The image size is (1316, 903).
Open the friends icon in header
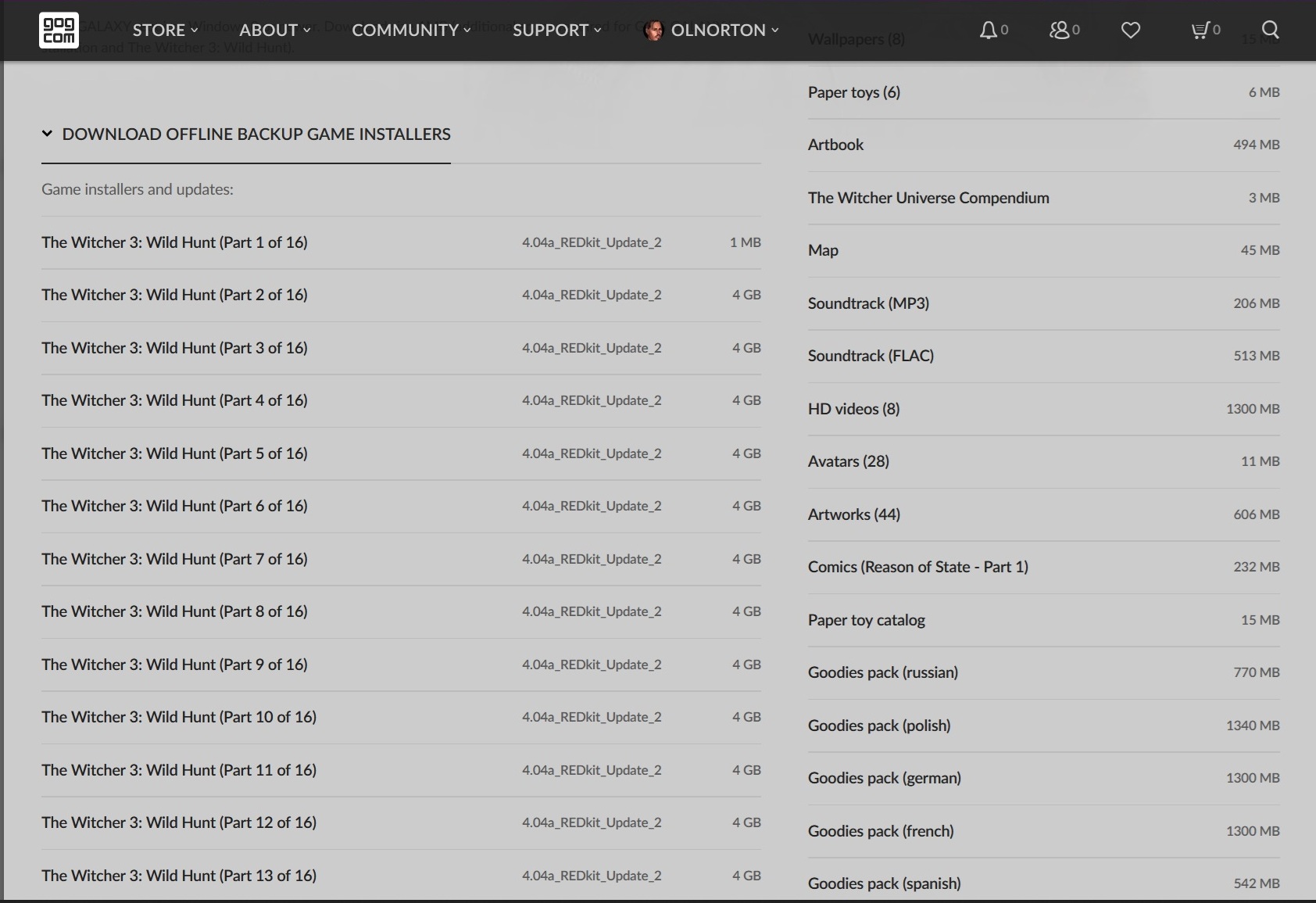pos(1059,30)
